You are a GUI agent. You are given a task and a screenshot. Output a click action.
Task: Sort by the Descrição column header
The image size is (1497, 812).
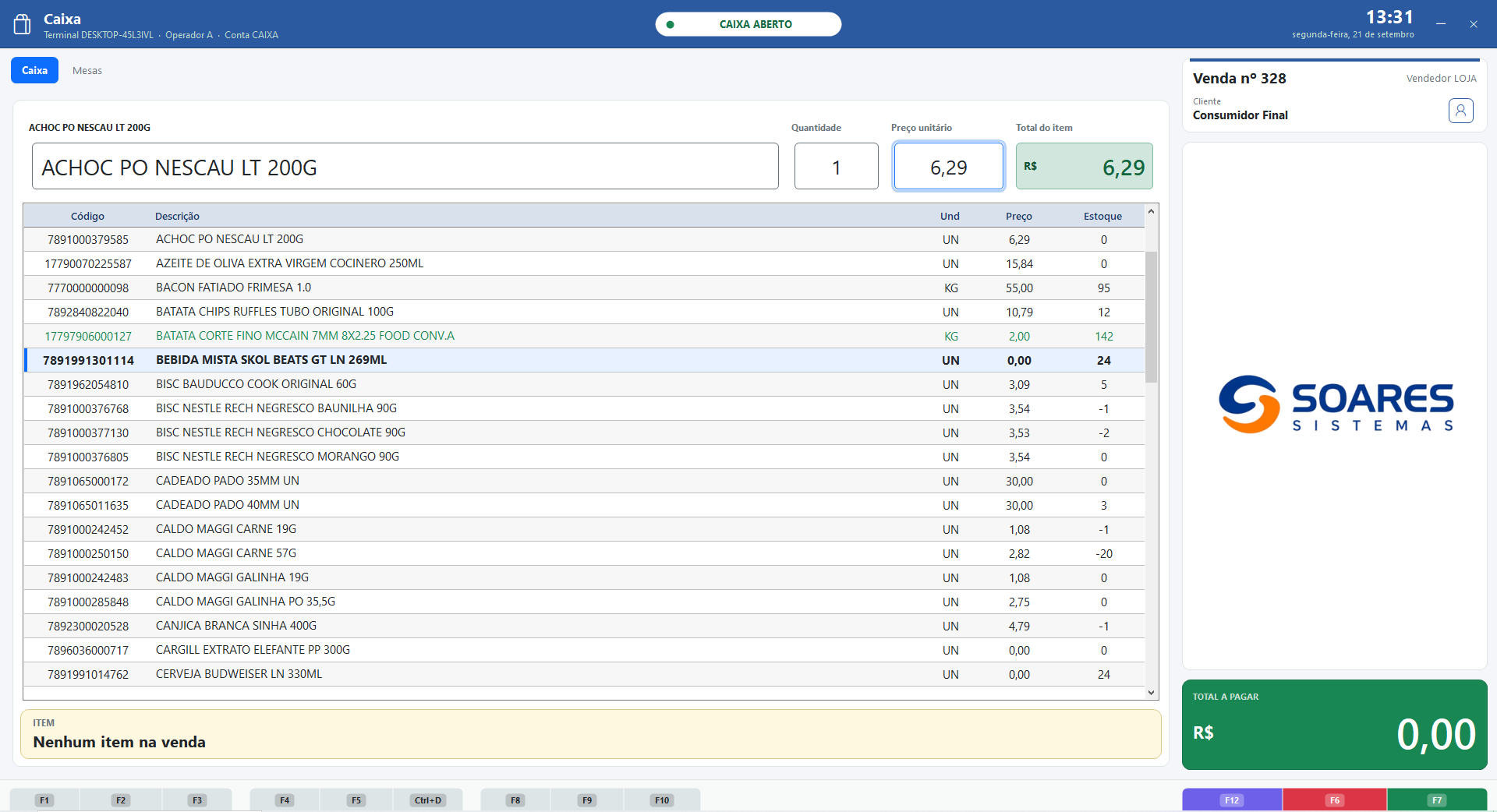pos(177,216)
